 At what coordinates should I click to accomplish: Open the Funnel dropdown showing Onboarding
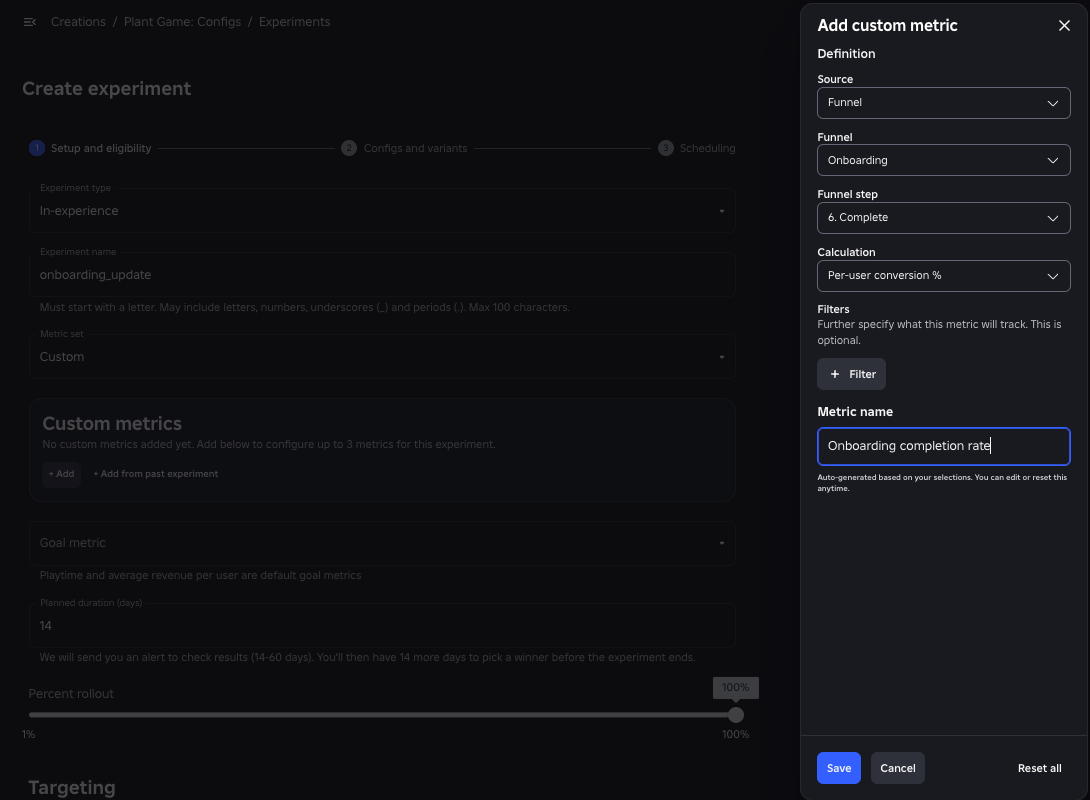point(943,161)
